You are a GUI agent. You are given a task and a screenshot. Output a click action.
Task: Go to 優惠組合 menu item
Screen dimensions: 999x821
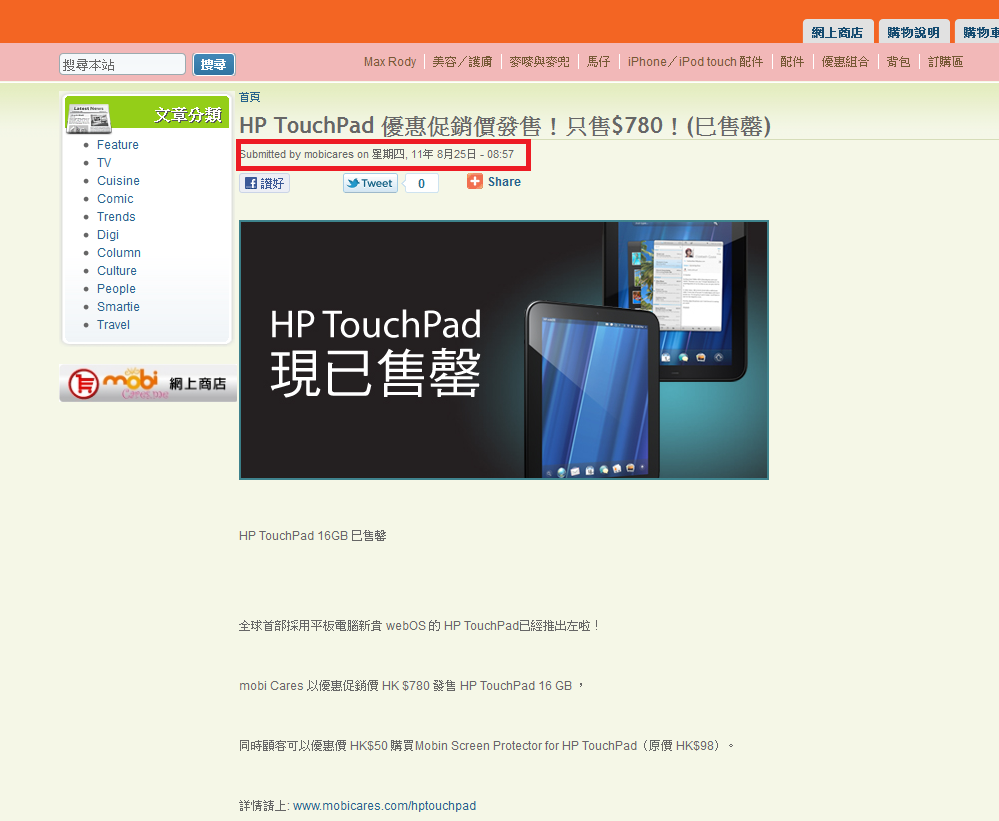tap(845, 62)
